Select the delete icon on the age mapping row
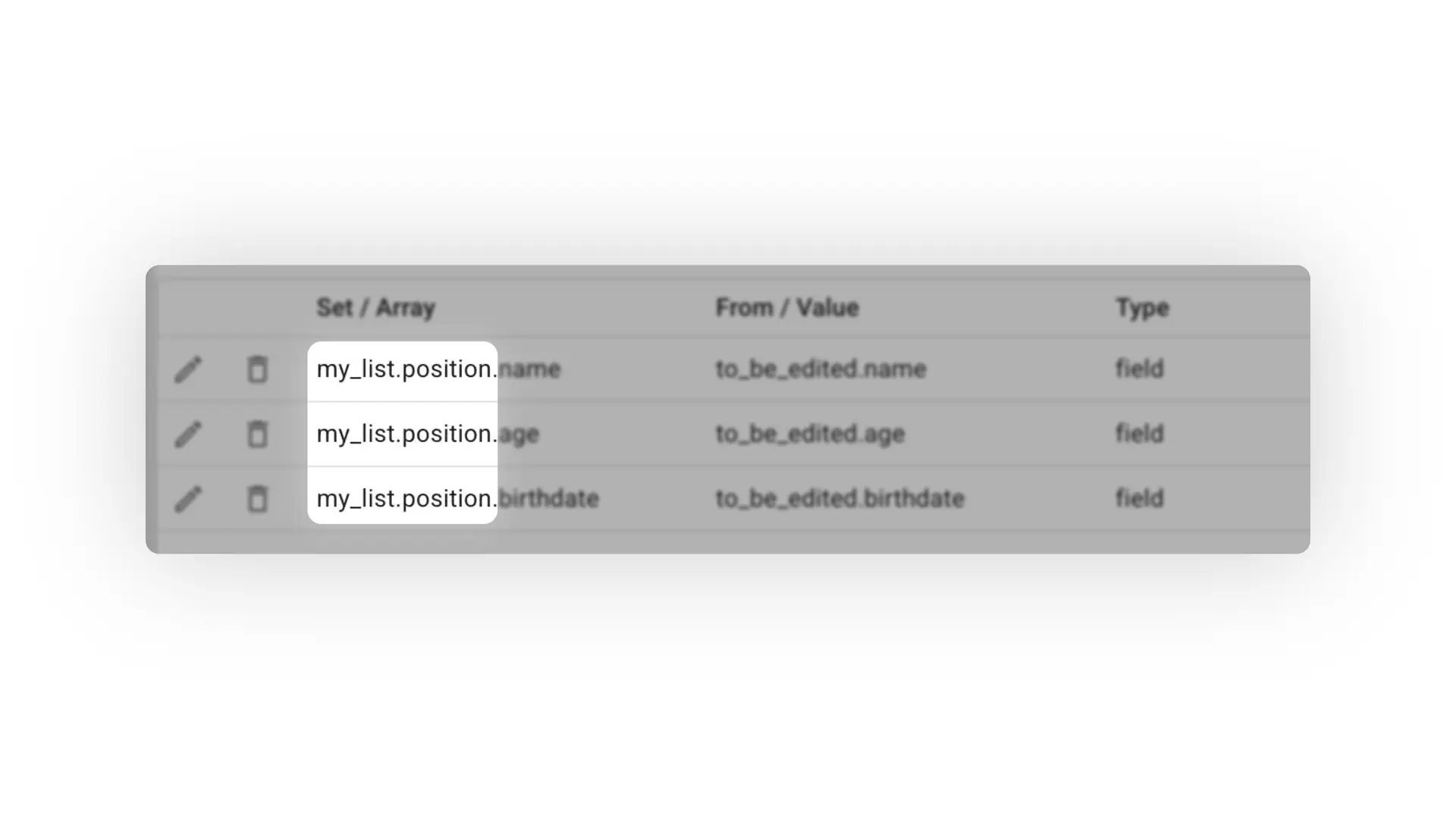The width and height of the screenshot is (1456, 819). tap(257, 434)
